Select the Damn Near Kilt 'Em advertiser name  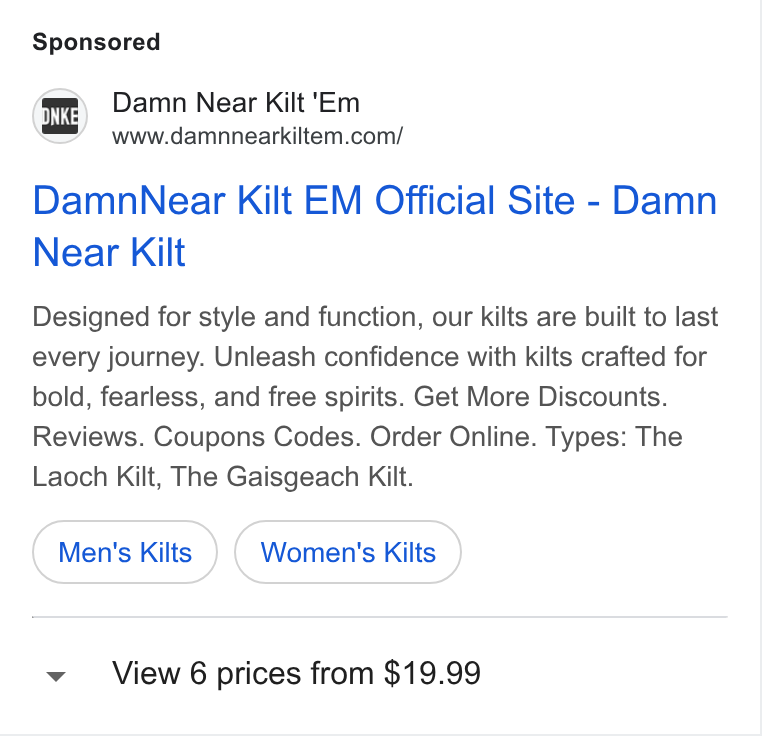[x=236, y=103]
